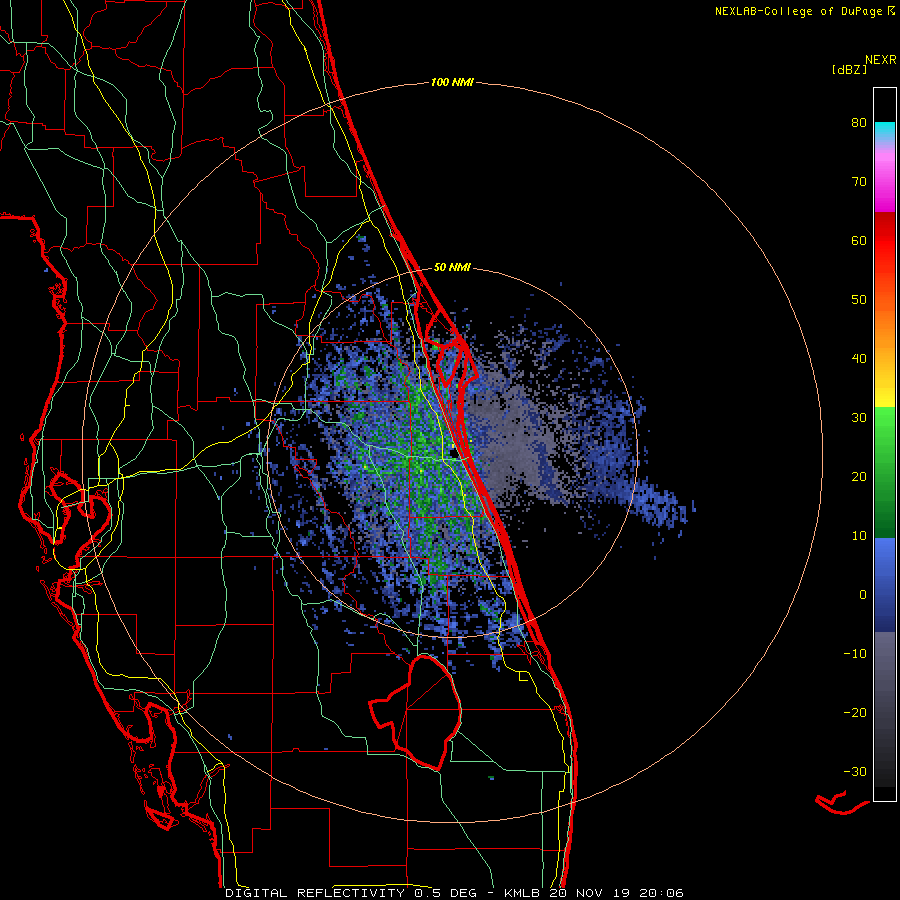Click the 60 dBZ scale value

point(859,241)
